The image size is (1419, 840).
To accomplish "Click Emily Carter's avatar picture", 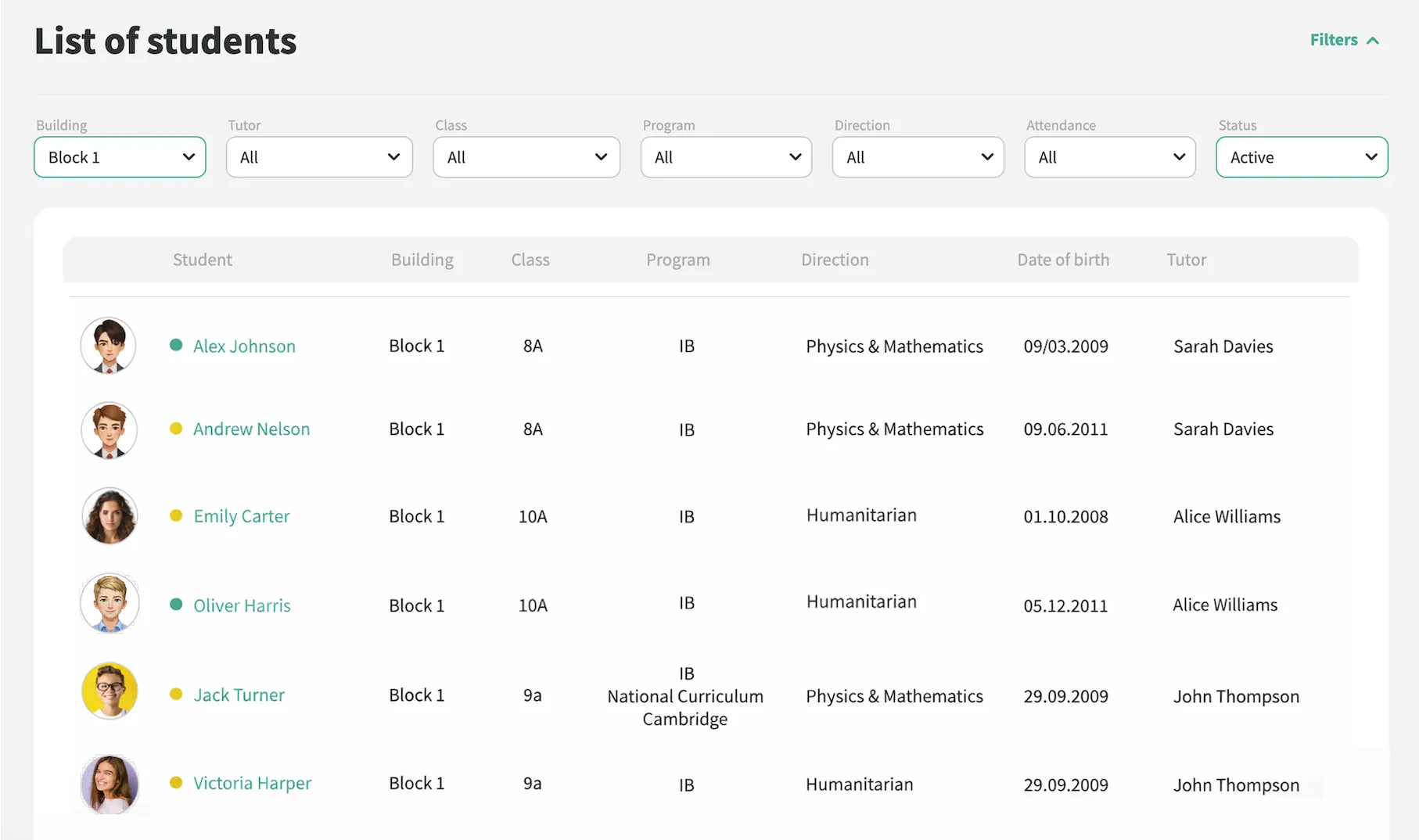I will 109,515.
